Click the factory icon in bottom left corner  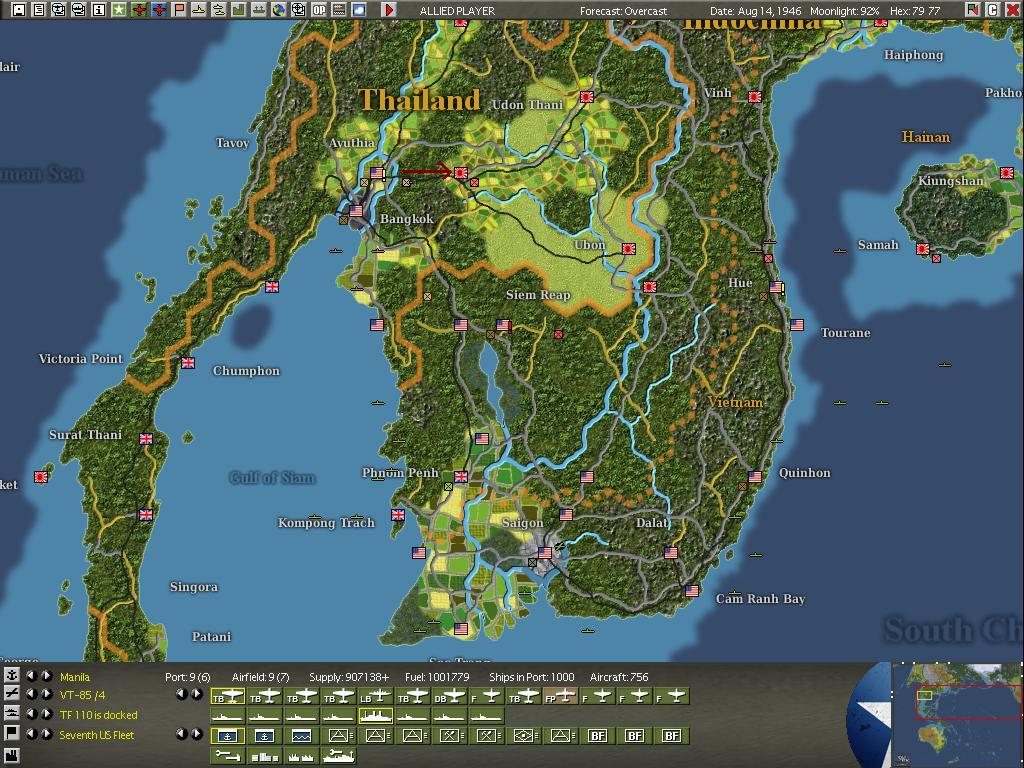coord(12,756)
